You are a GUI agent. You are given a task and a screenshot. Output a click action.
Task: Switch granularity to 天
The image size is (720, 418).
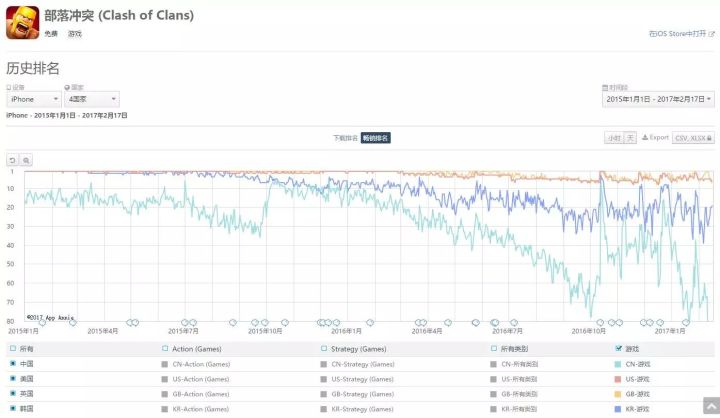coord(630,138)
